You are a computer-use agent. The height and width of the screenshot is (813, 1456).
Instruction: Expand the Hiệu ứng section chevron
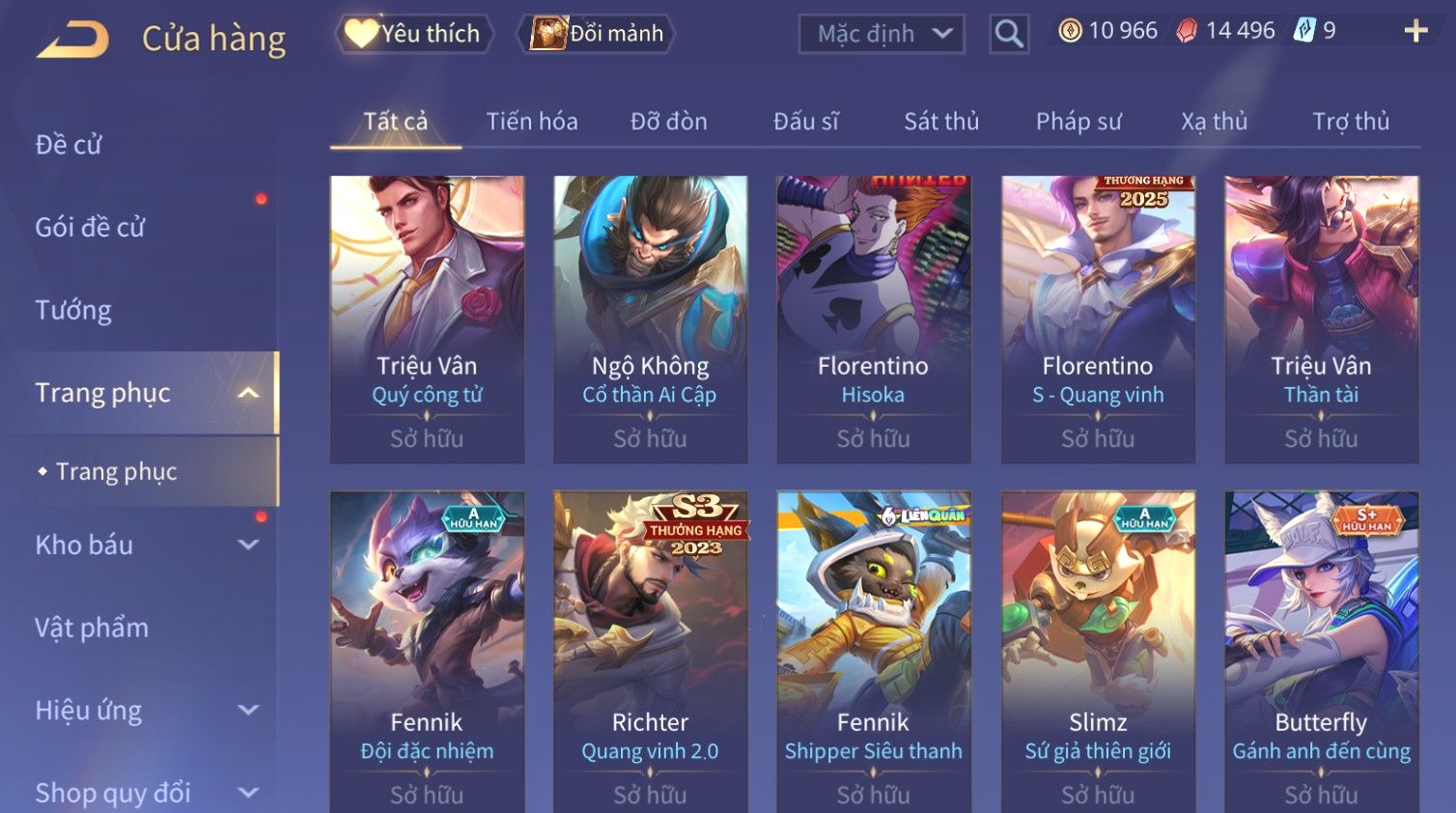[x=249, y=711]
